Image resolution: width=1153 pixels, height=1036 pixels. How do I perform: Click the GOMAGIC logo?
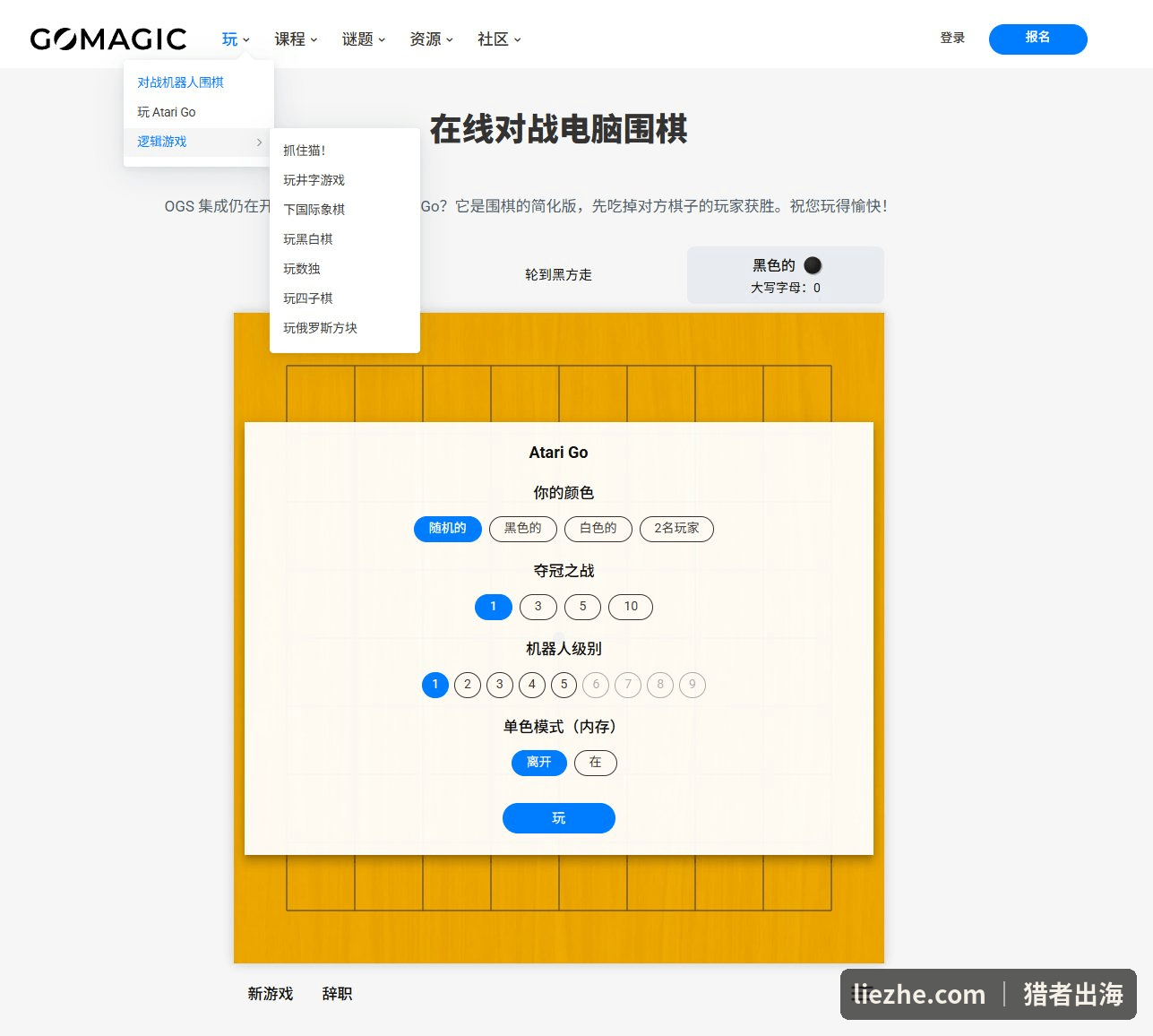point(108,39)
